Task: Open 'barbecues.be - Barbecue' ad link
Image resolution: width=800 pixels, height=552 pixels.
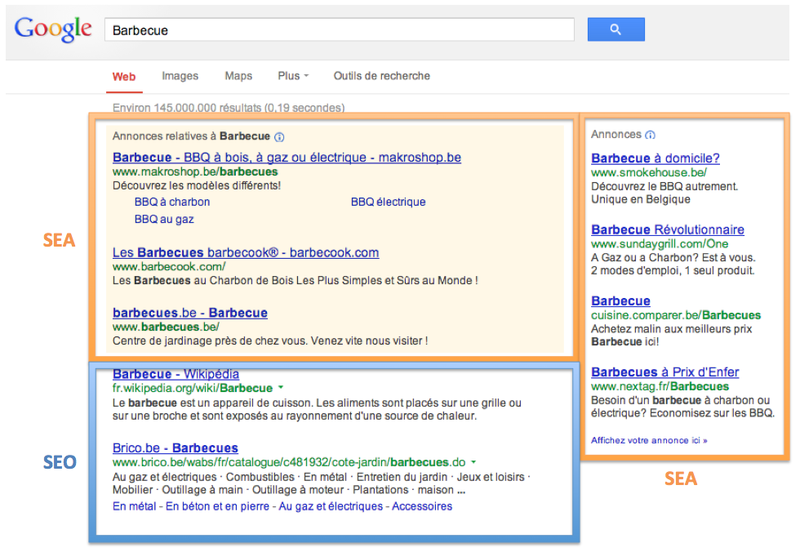Action: (x=190, y=313)
